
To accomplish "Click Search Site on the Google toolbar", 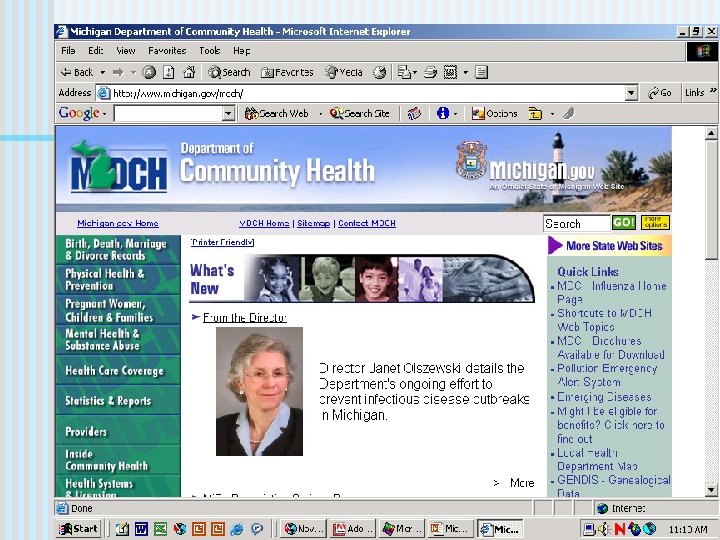I will tap(360, 113).
